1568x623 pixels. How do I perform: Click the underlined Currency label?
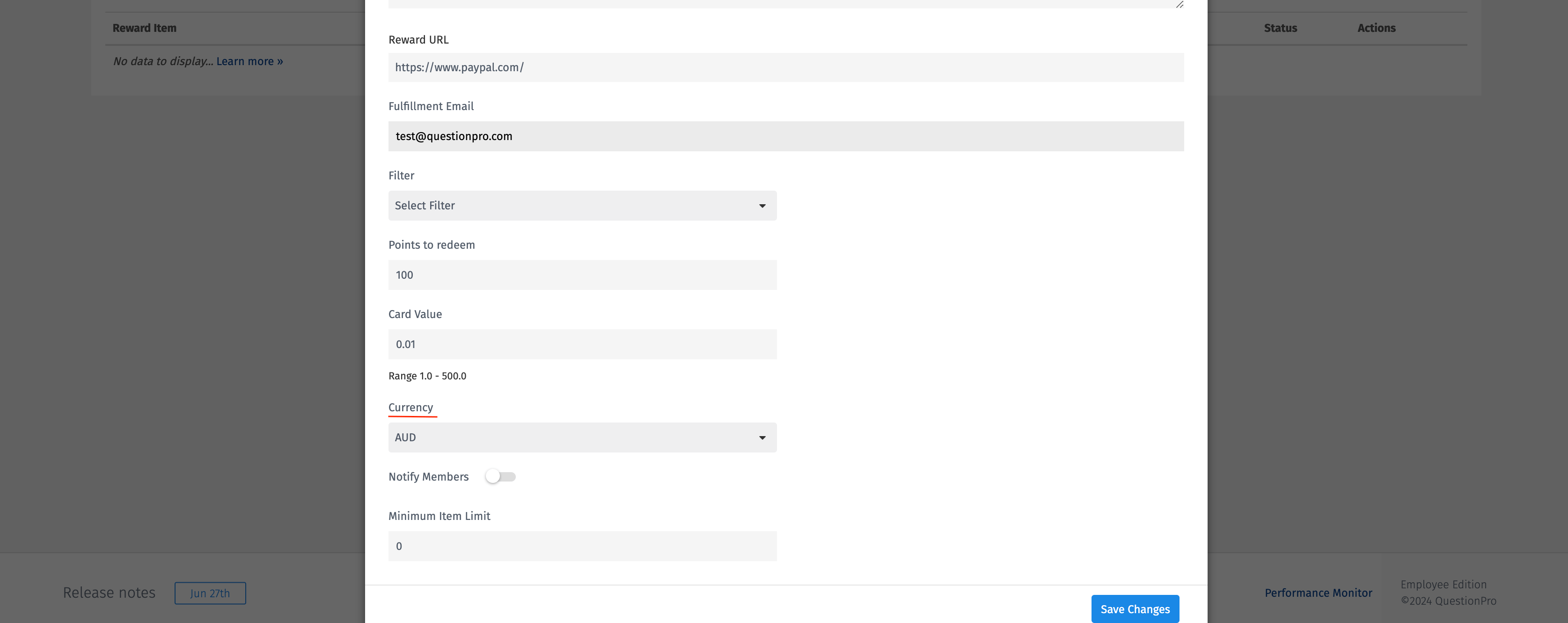click(x=411, y=408)
